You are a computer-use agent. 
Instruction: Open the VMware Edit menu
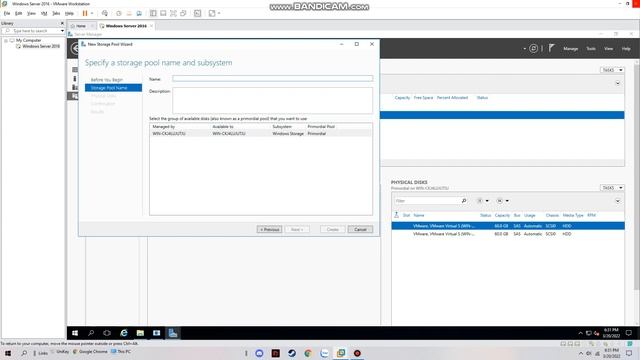[x=18, y=13]
